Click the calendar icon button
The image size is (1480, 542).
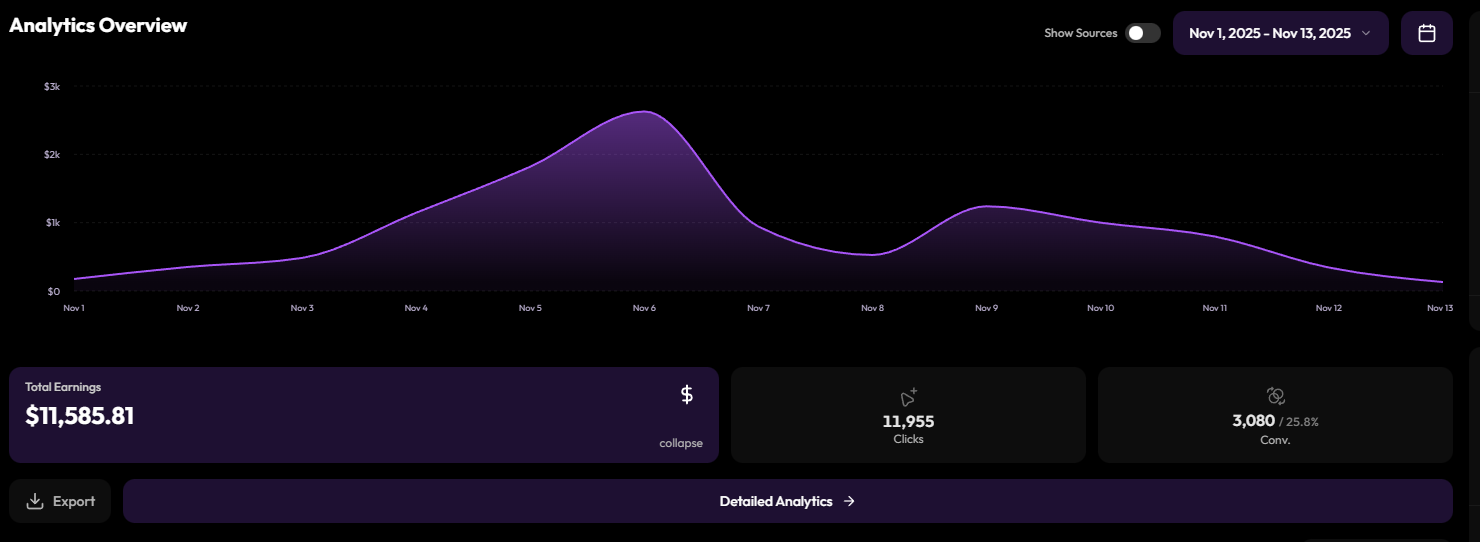tap(1427, 33)
